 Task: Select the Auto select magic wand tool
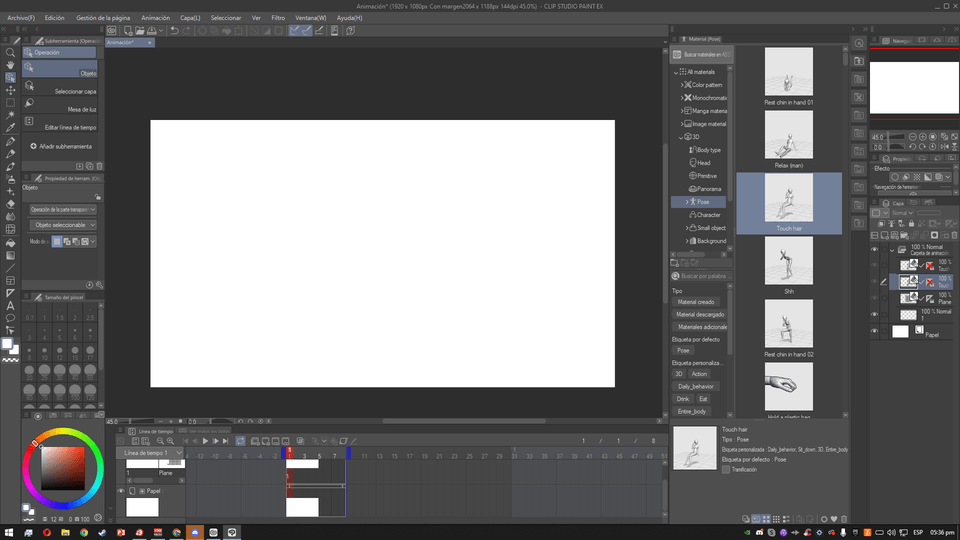coord(10,115)
